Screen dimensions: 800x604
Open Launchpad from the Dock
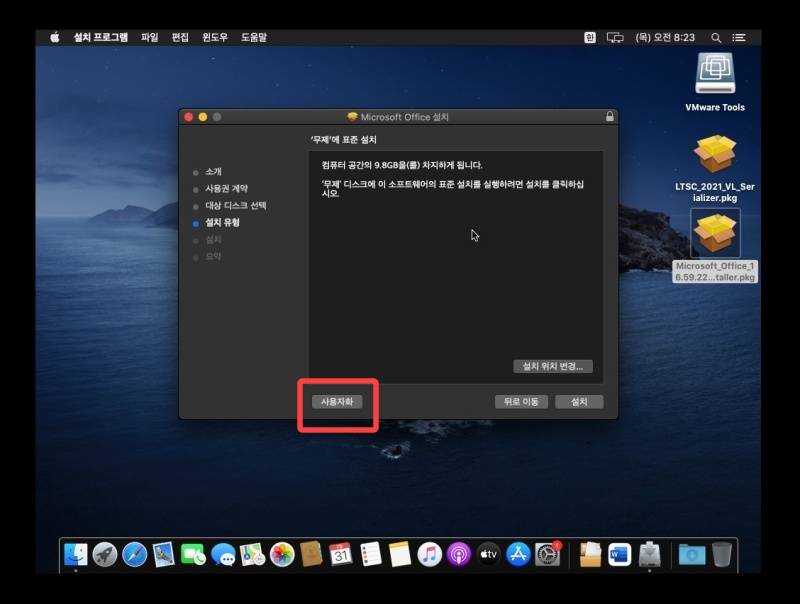tap(105, 555)
